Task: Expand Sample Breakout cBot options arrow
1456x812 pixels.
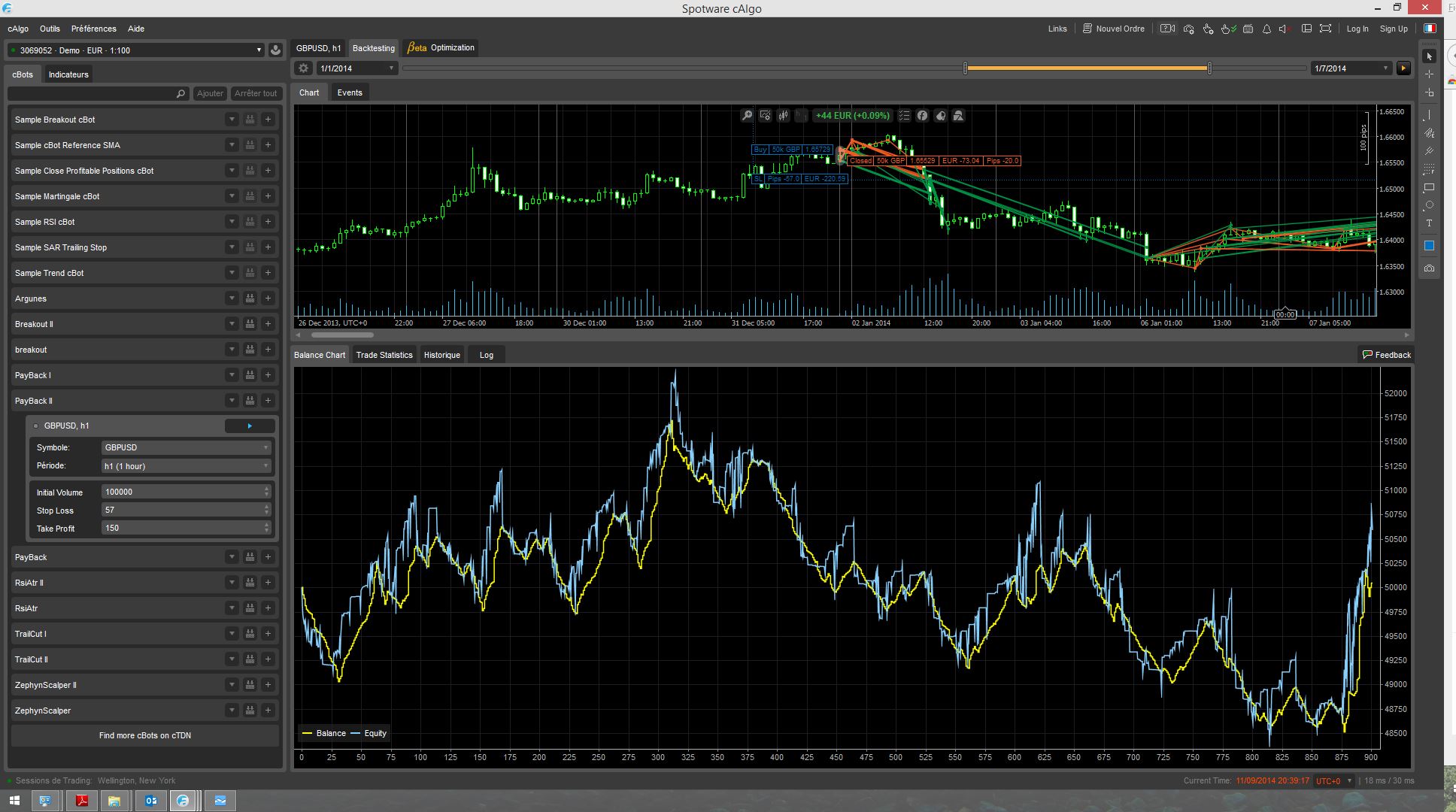Action: [x=232, y=120]
